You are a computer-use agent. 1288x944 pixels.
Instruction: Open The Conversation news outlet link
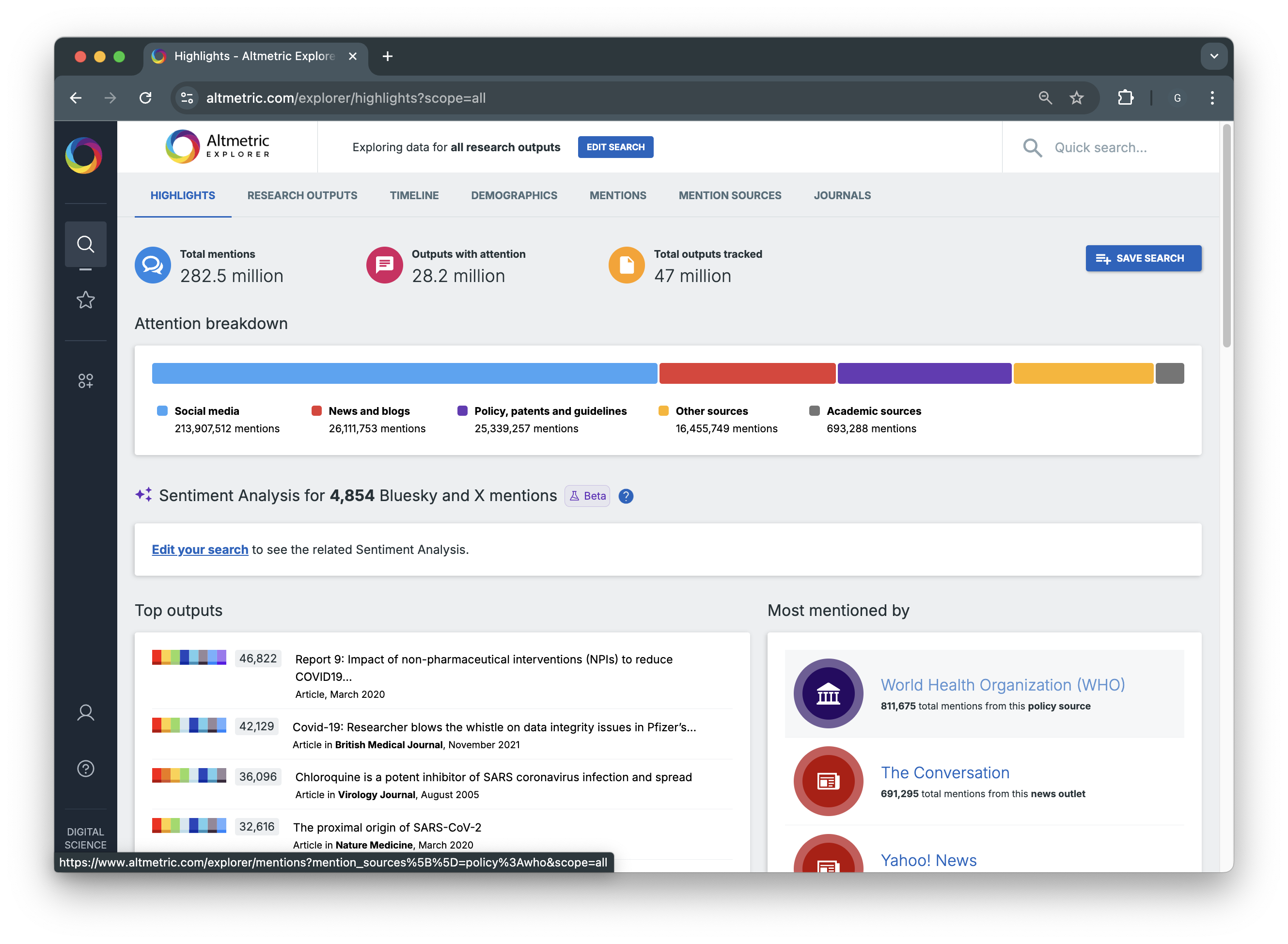pyautogui.click(x=944, y=772)
